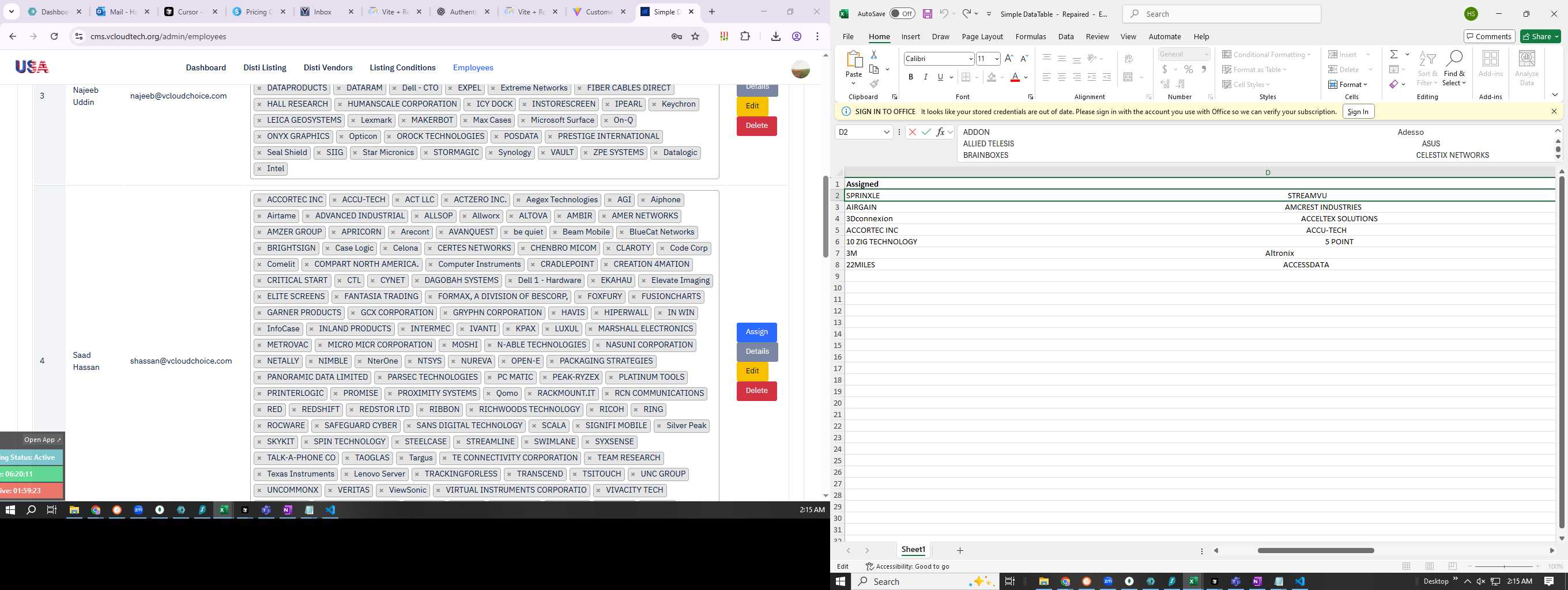Cut selection with Excel scissors icon
The image size is (1568, 590).
(x=873, y=54)
